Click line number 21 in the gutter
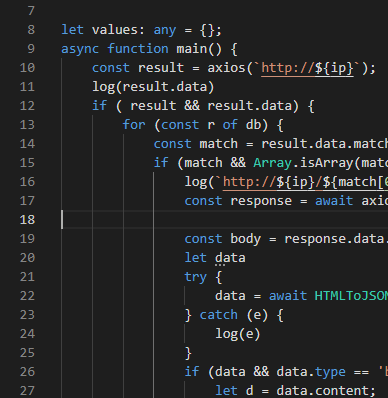This screenshot has height=398, width=388. tap(27, 277)
